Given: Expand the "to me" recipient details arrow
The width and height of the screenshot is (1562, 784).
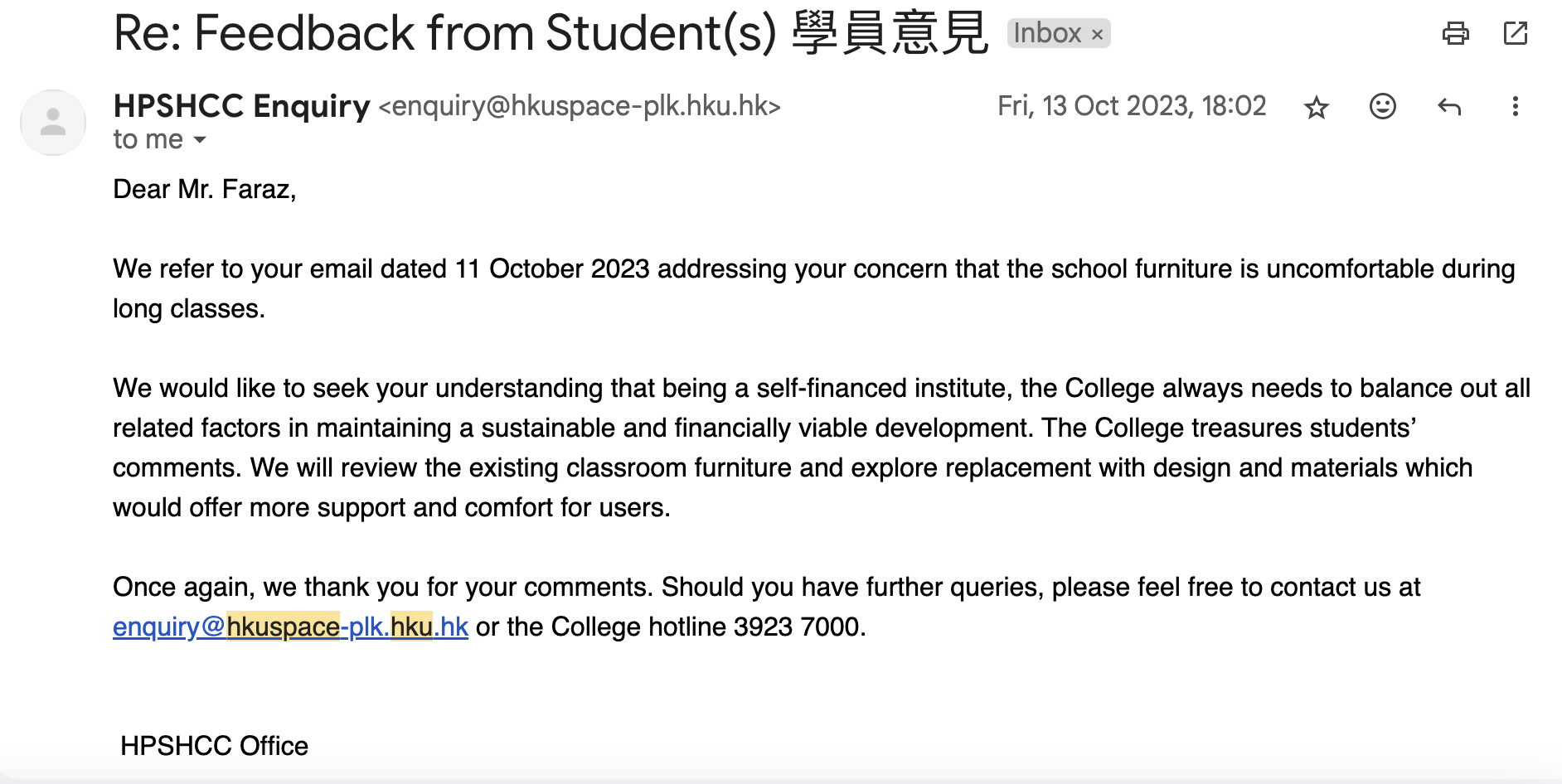Looking at the screenshot, I should (200, 140).
